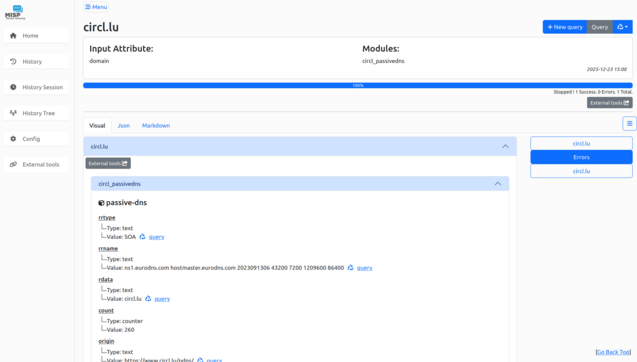The image size is (637, 362).
Task: Click the rrtype attribute label
Action: (107, 218)
